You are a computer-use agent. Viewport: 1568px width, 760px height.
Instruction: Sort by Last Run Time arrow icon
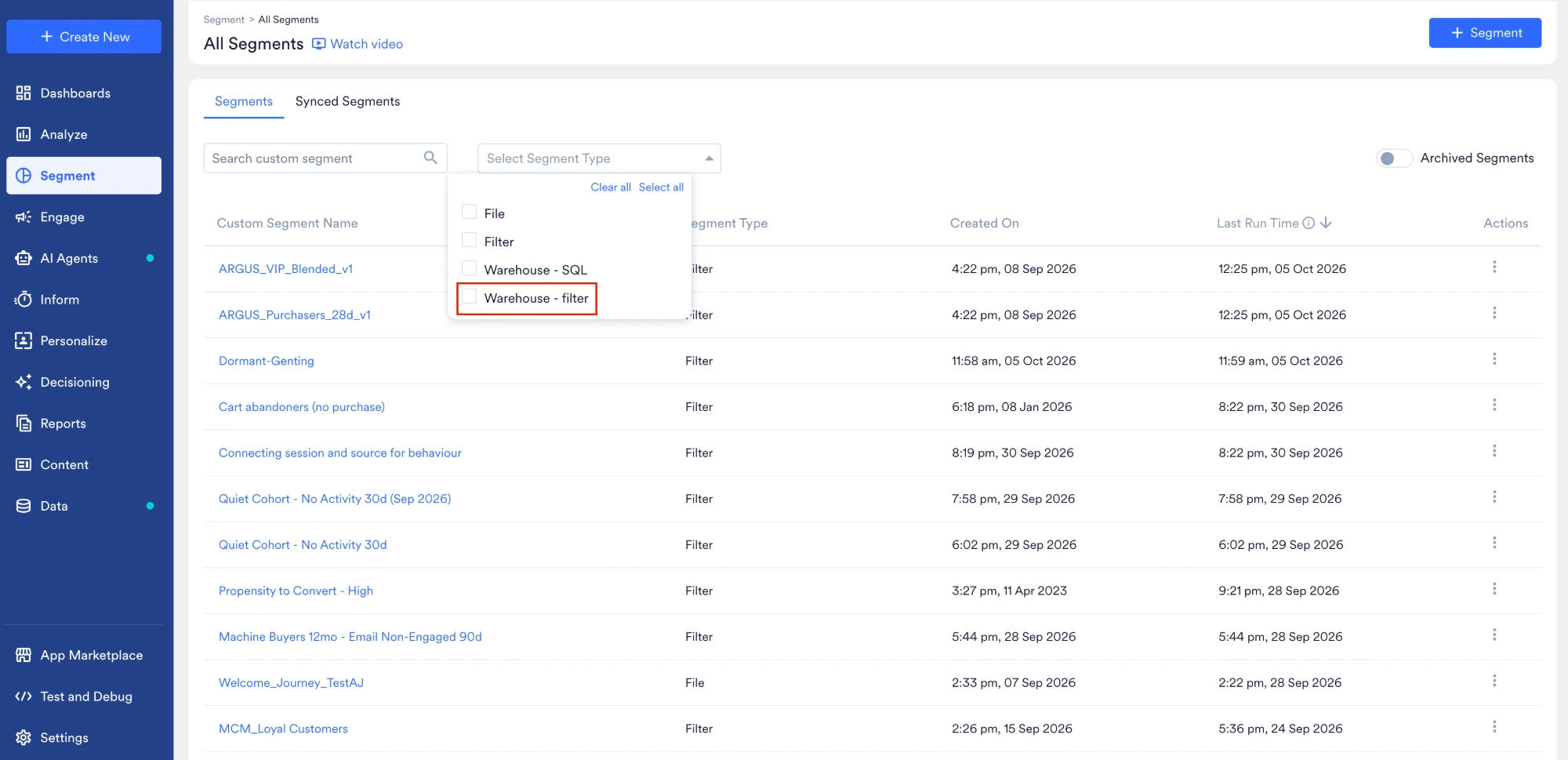click(x=1326, y=224)
